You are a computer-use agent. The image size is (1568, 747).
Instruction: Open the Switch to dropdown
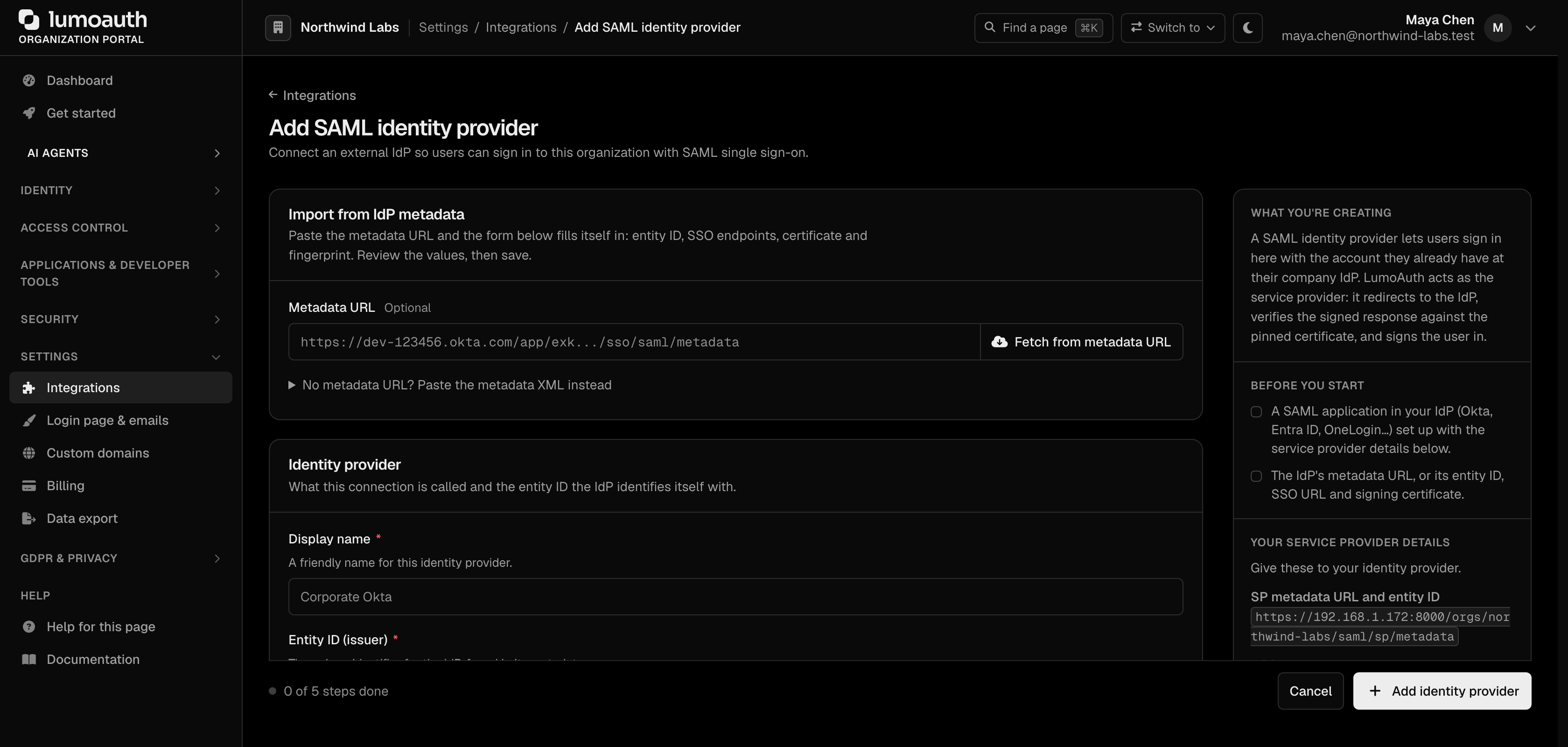click(1173, 28)
